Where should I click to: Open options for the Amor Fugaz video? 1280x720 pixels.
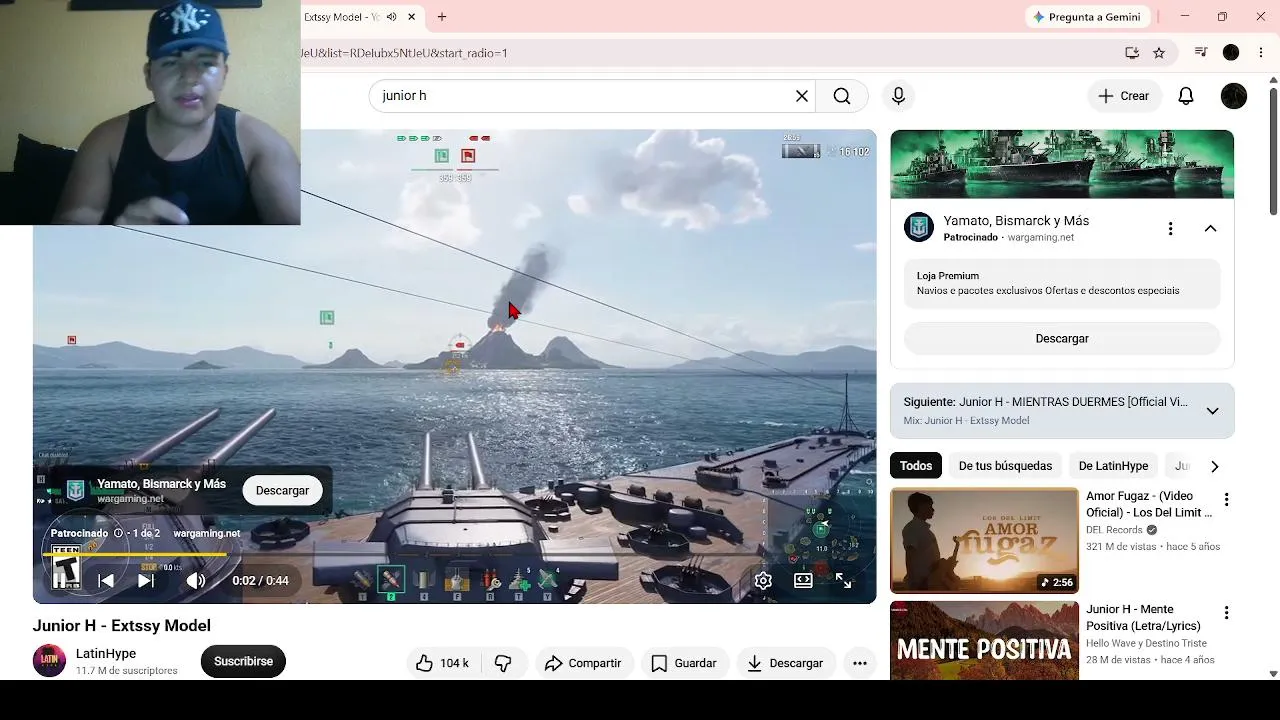click(x=1226, y=500)
